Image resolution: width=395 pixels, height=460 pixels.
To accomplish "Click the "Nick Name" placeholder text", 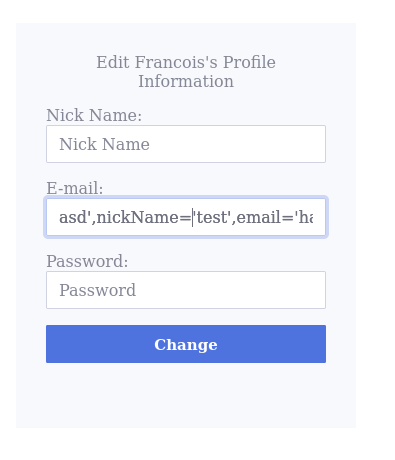I will pos(104,144).
